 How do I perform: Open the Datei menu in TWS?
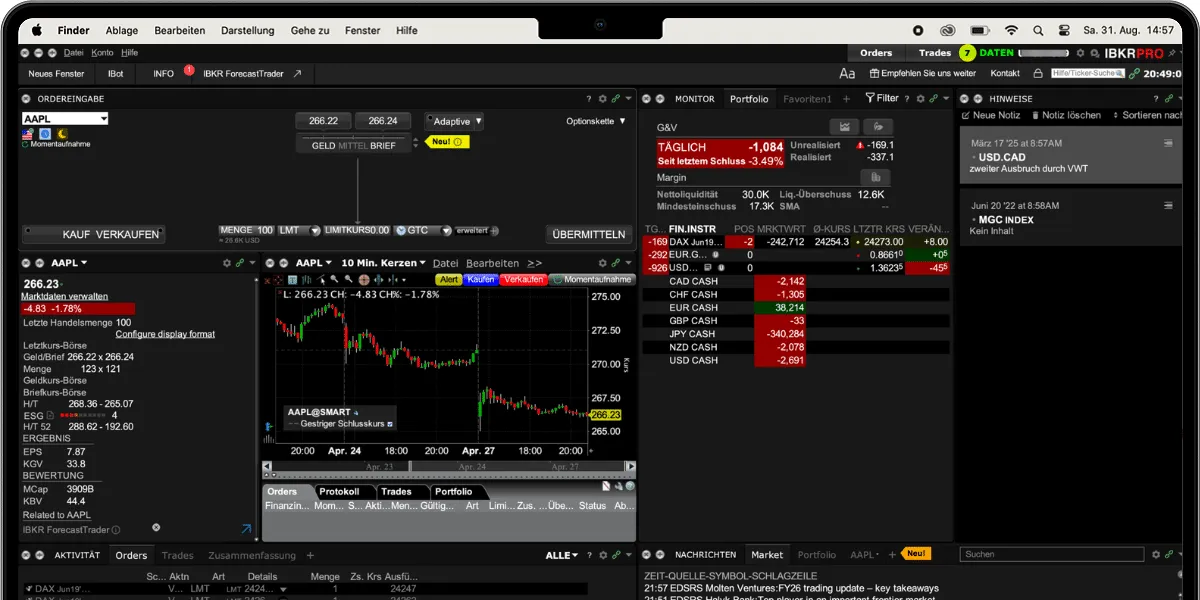[73, 52]
